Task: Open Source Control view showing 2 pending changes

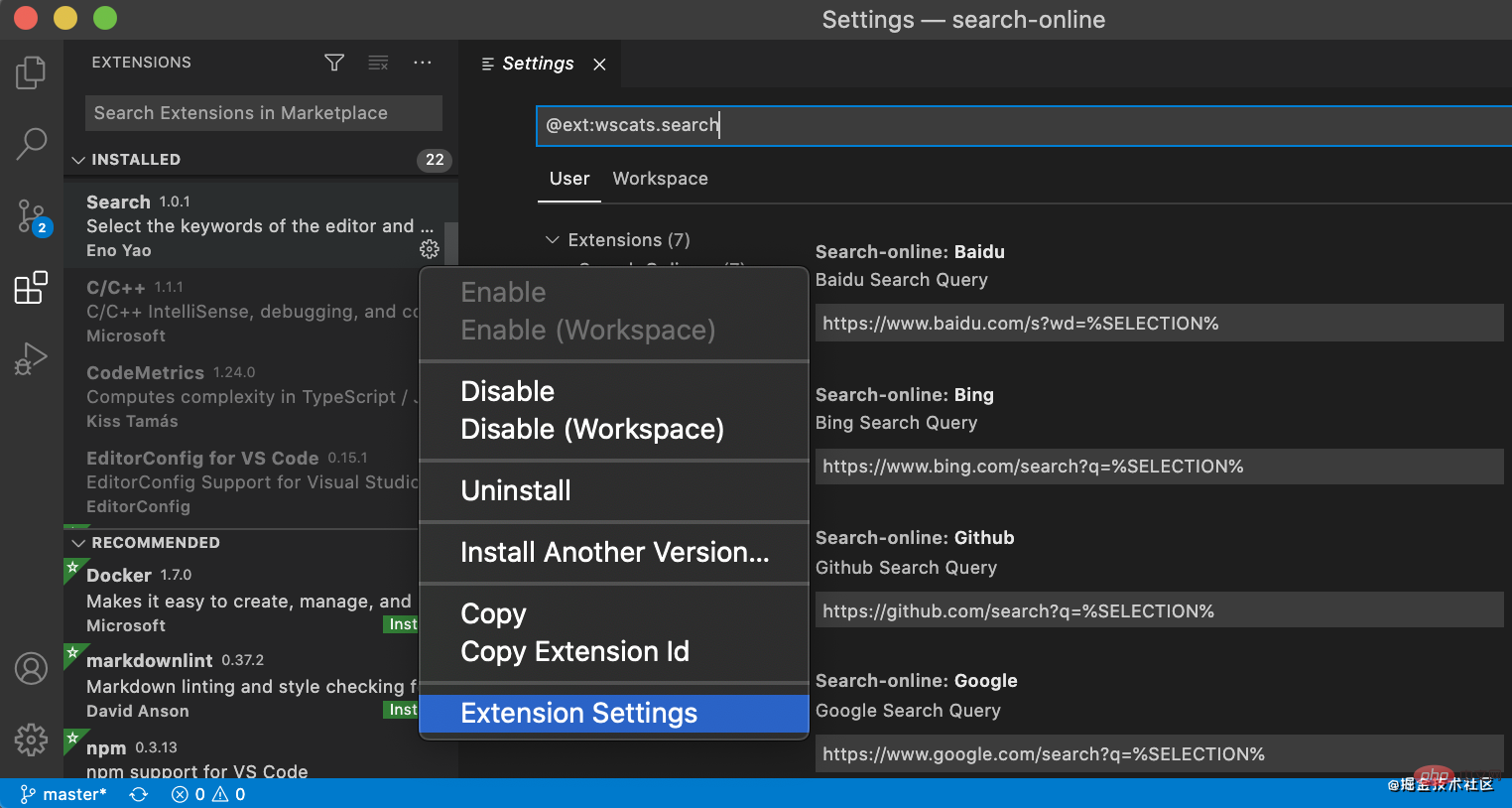Action: click(x=31, y=215)
